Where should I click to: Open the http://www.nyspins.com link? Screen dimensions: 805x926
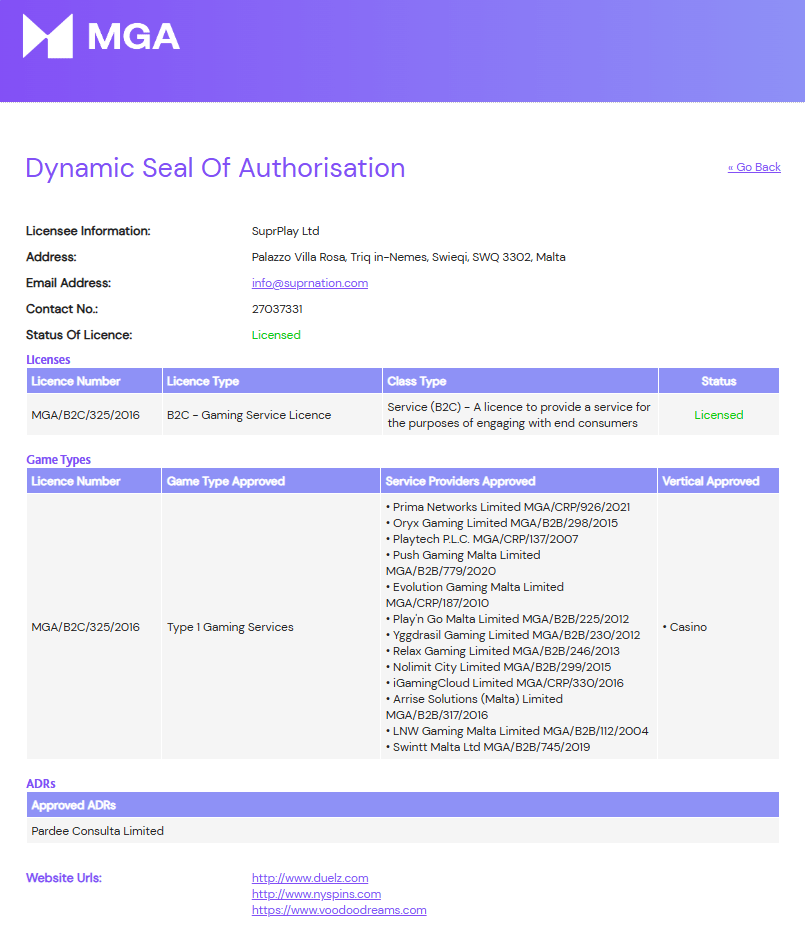point(316,894)
